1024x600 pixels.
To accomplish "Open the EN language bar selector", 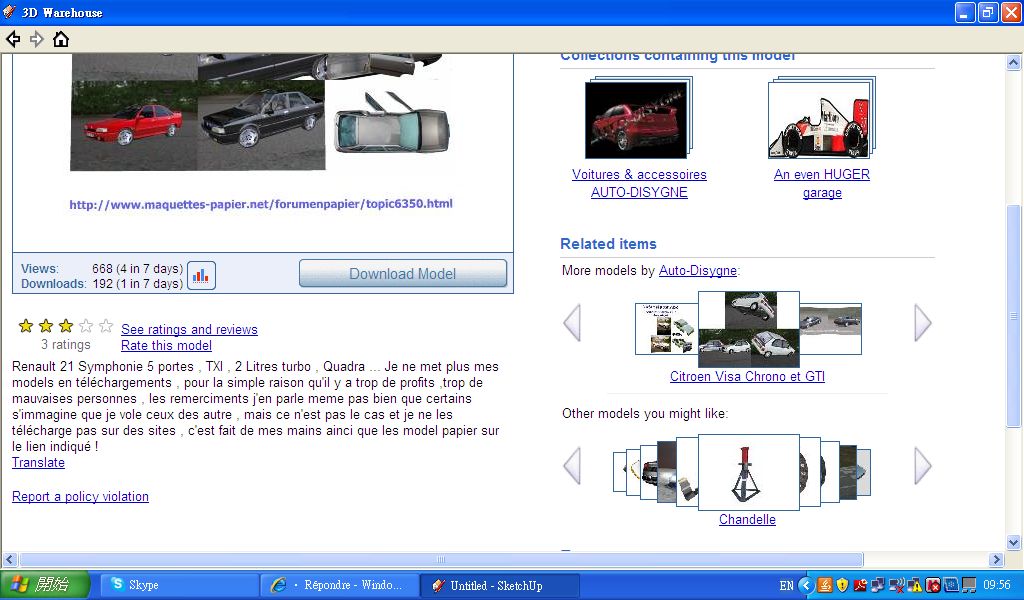I will pyautogui.click(x=786, y=585).
